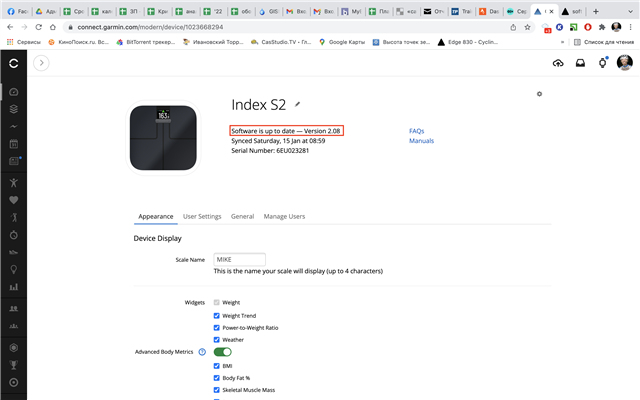
Task: Open the inbox tray icon
Action: (x=580, y=63)
